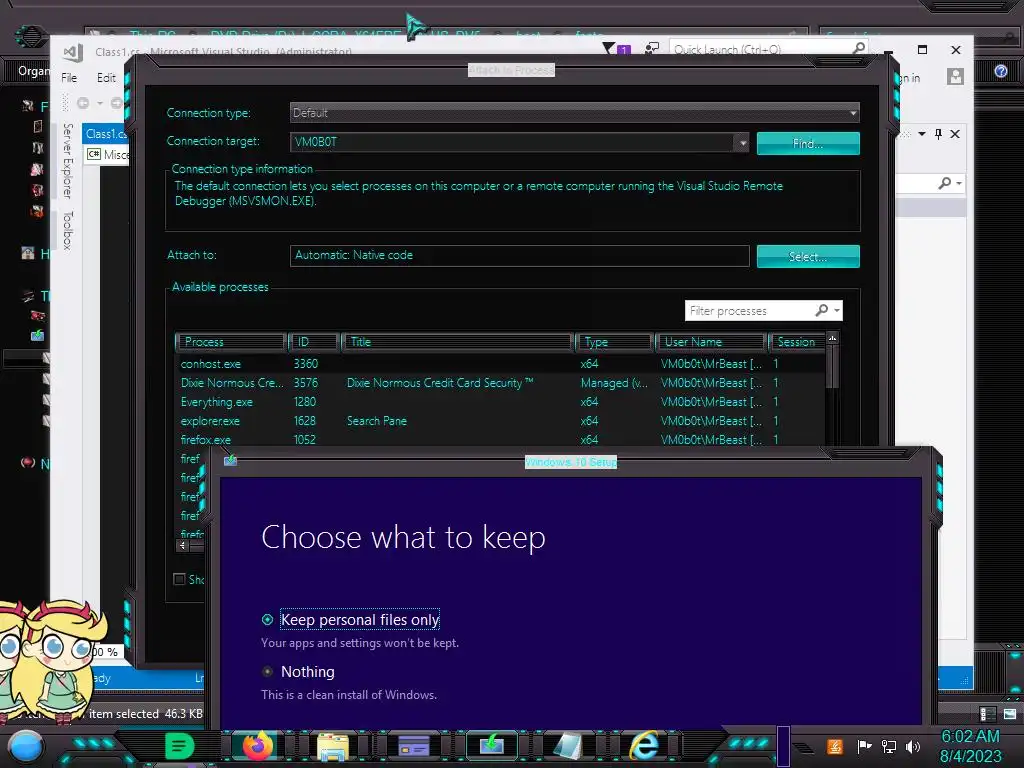Image resolution: width=1024 pixels, height=768 pixels.
Task: Sort by the Process column header
Action: coord(231,342)
